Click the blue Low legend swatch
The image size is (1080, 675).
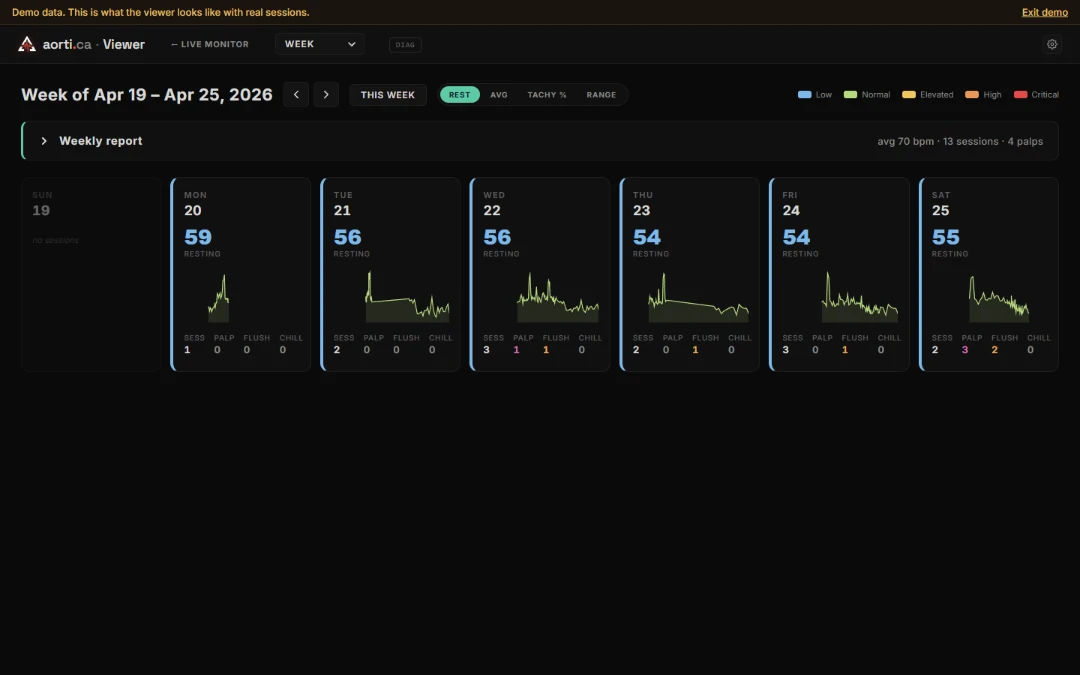(804, 94)
